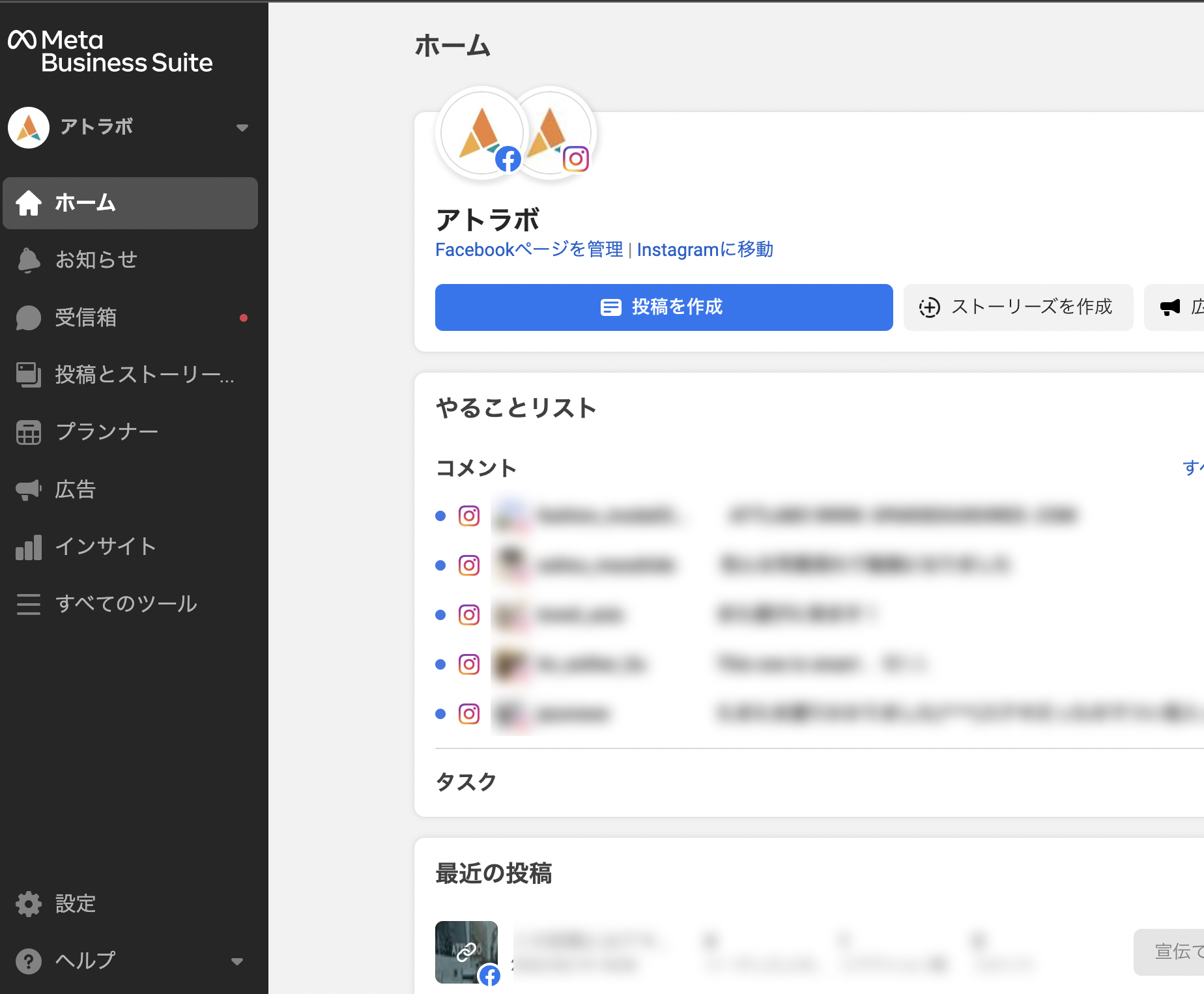Screen dimensions: 1204x994
Task: Click the 広告 megaphone icon in sidebar
Action: [29, 489]
